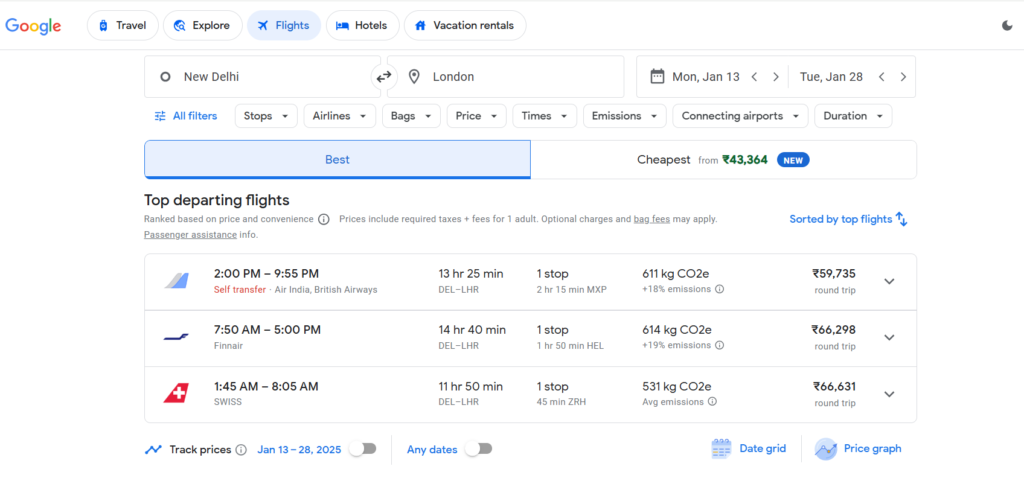Go to previous day for Mon, Jan 13
1024x478 pixels.
pyautogui.click(x=754, y=77)
